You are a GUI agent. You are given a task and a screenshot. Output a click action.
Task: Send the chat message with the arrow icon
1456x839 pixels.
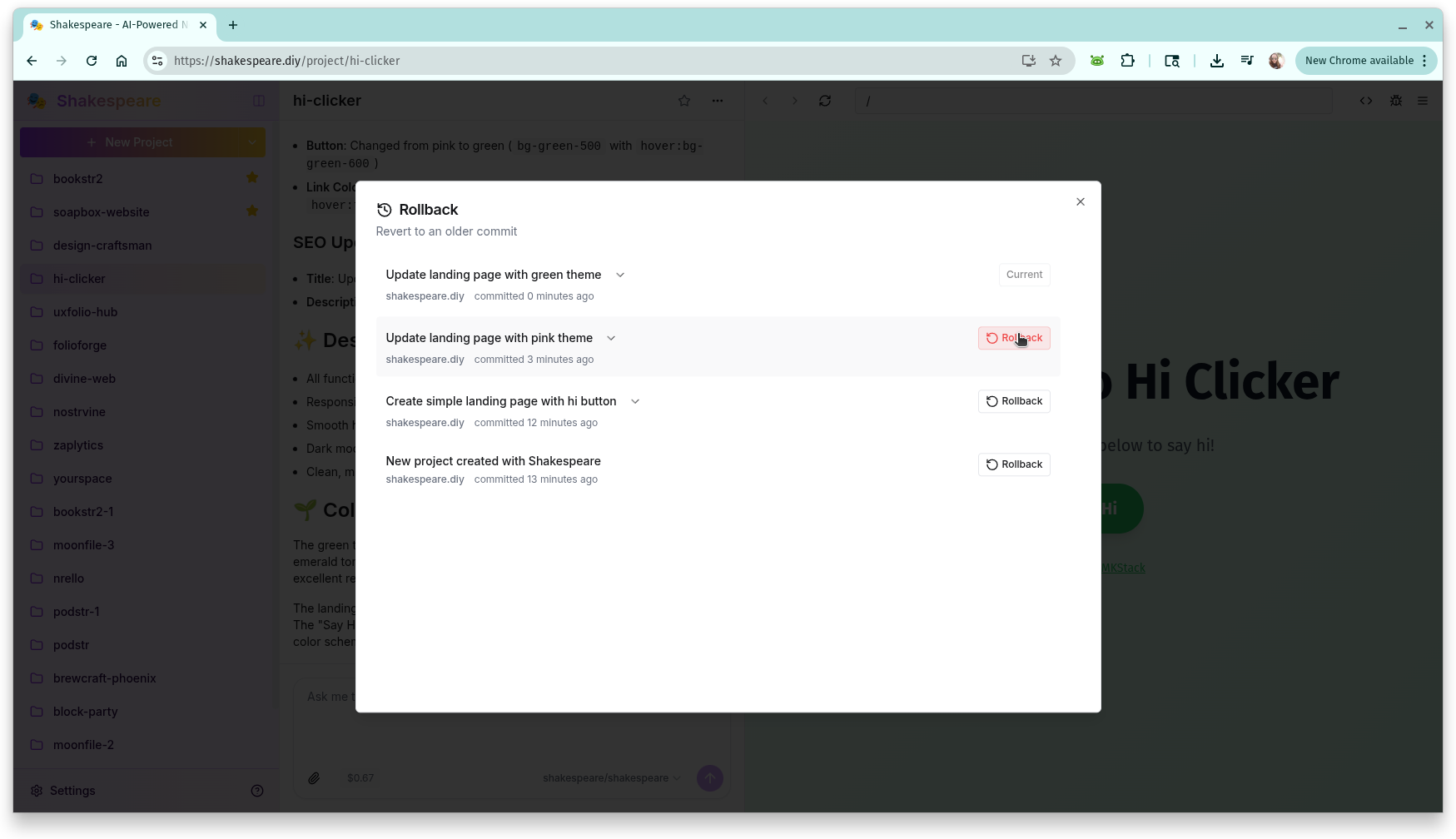709,777
